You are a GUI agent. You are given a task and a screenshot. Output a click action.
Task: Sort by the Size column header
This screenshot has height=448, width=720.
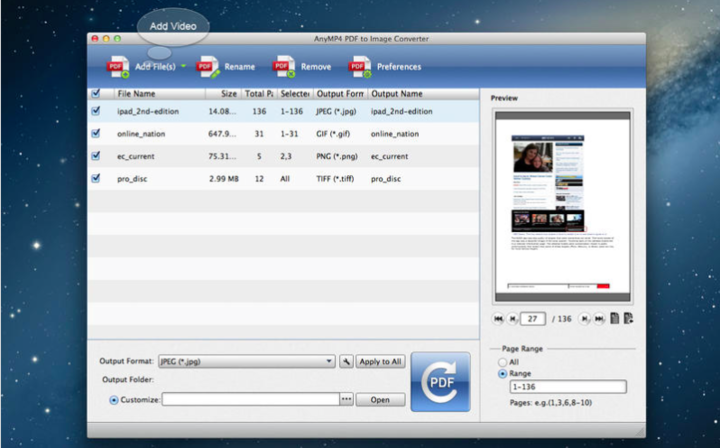coord(223,94)
